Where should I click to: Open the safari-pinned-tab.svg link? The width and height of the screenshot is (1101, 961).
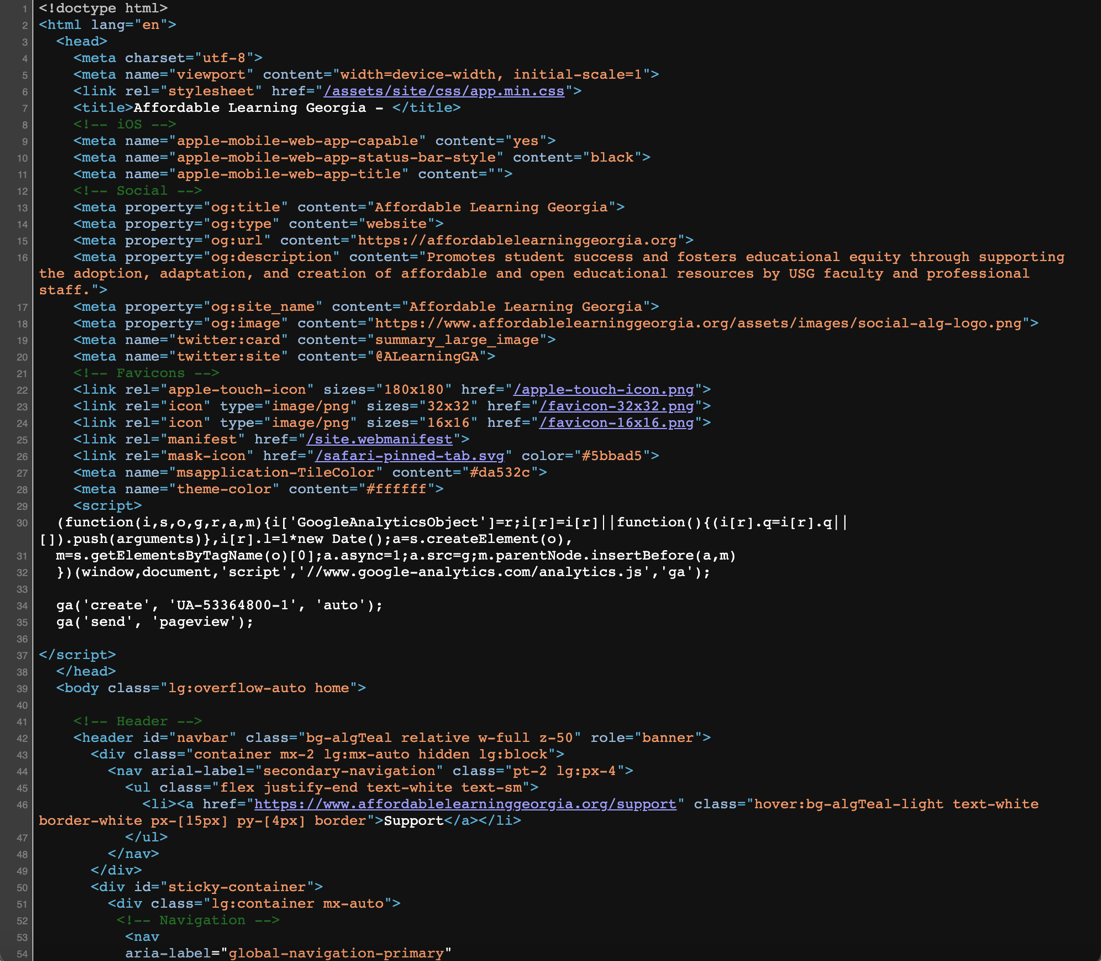(x=408, y=456)
